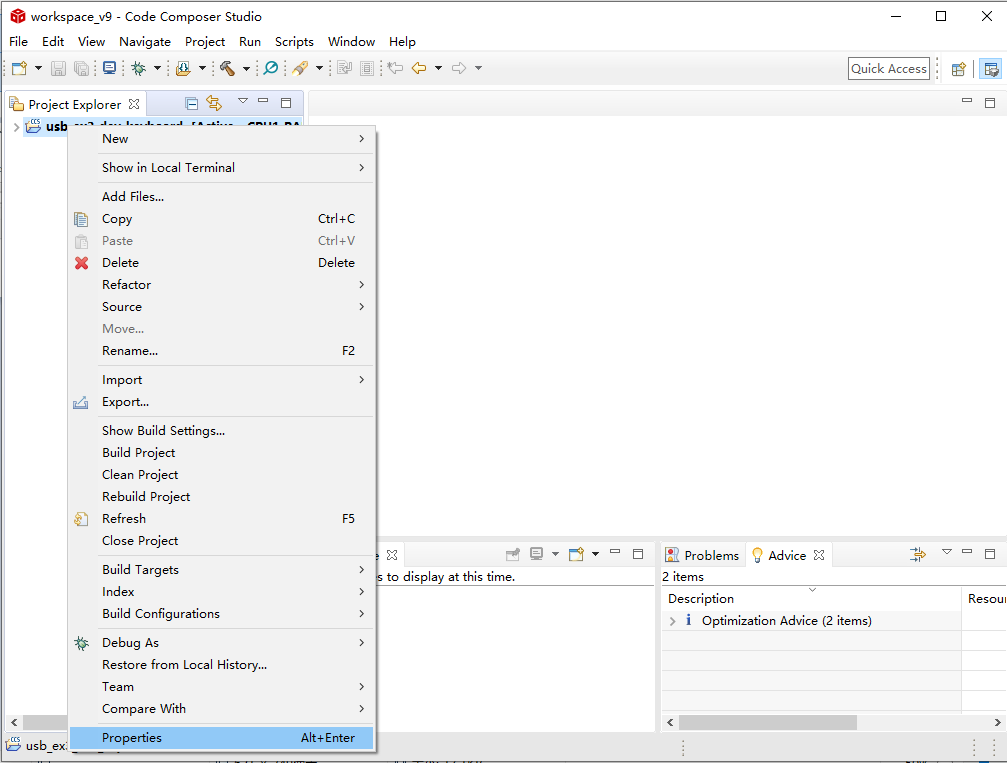This screenshot has height=763, width=1007.
Task: Open the Build hammer dropdown arrow
Action: [246, 68]
